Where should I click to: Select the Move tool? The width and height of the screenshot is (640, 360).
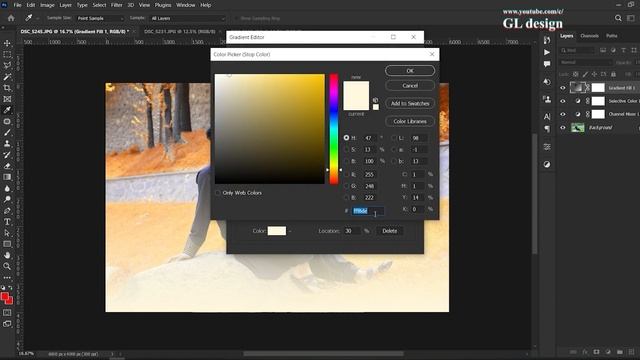tap(7, 43)
